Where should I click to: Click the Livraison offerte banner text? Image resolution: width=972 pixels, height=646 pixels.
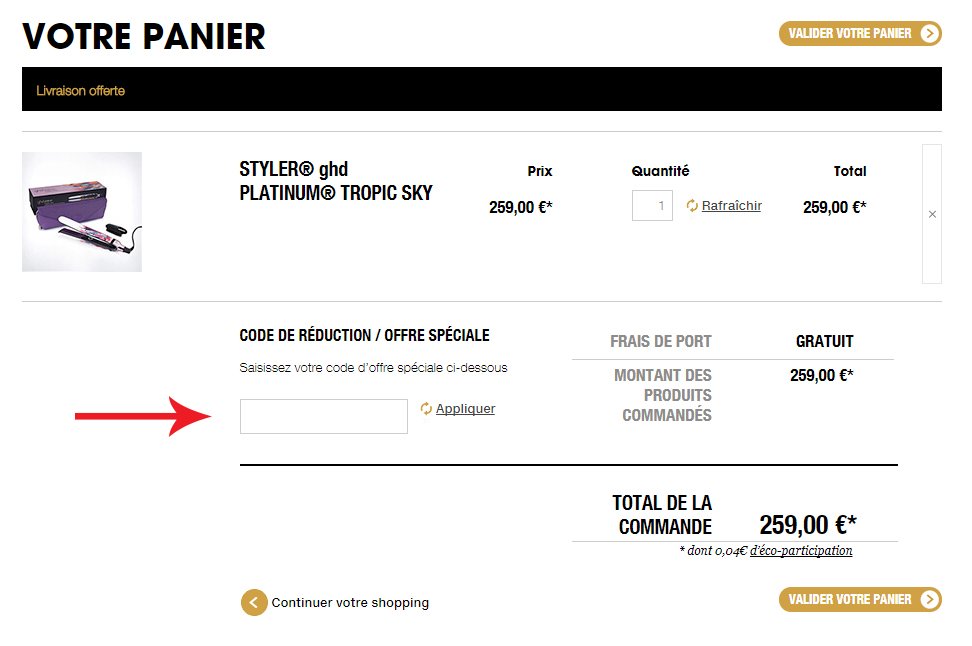81,89
